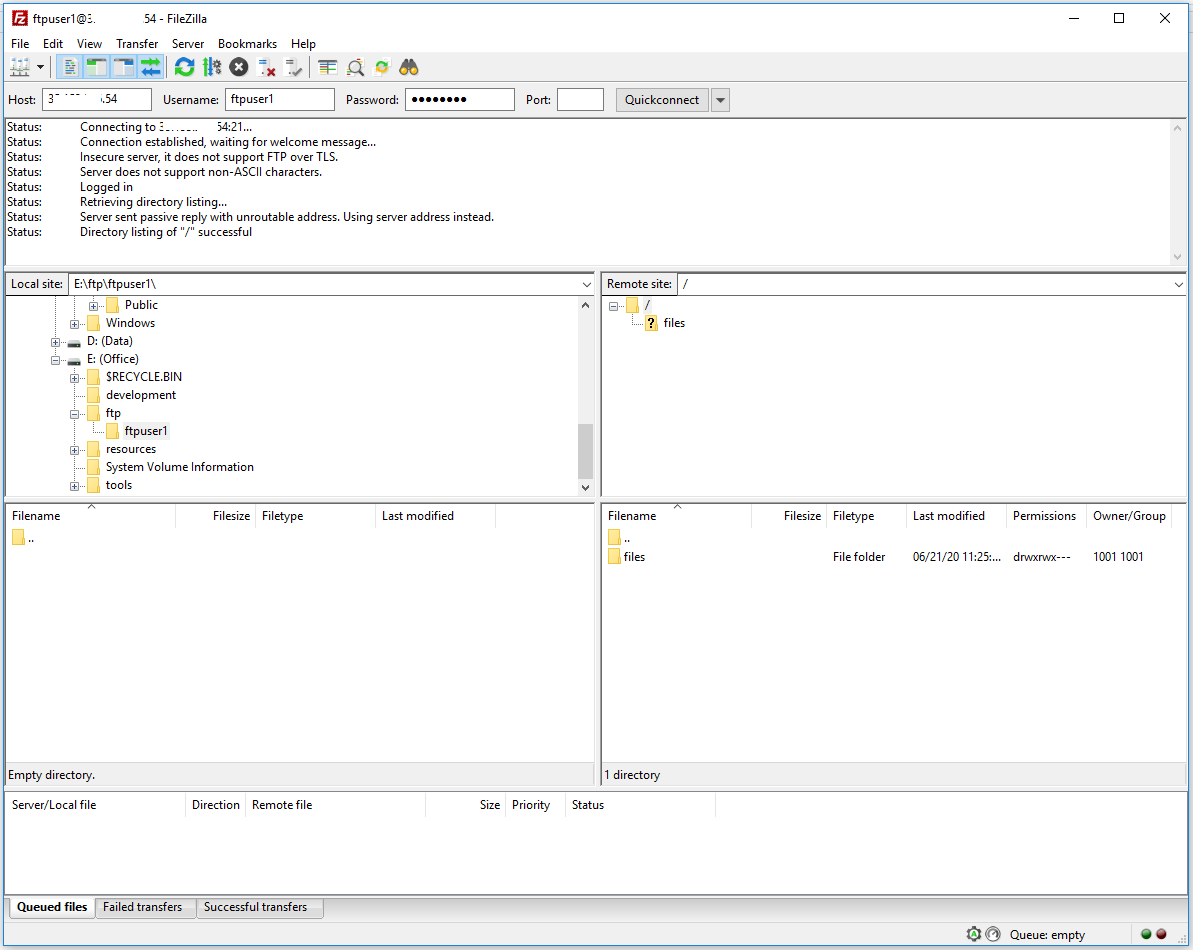Click the local tree vertical scrollbar thumb
Viewport: 1193px width, 950px height.
pyautogui.click(x=585, y=450)
